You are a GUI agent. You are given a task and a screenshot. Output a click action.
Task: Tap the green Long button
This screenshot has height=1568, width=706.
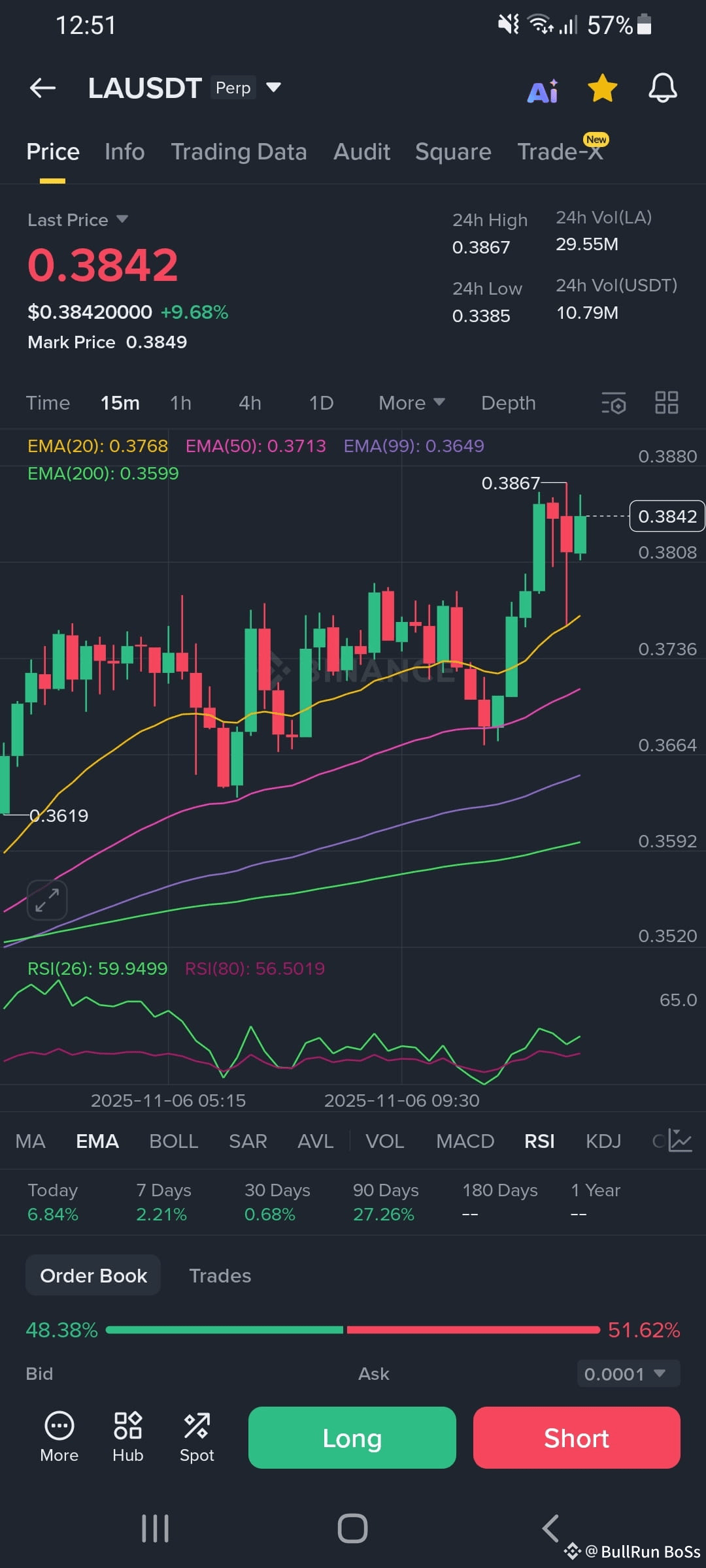(x=352, y=1437)
